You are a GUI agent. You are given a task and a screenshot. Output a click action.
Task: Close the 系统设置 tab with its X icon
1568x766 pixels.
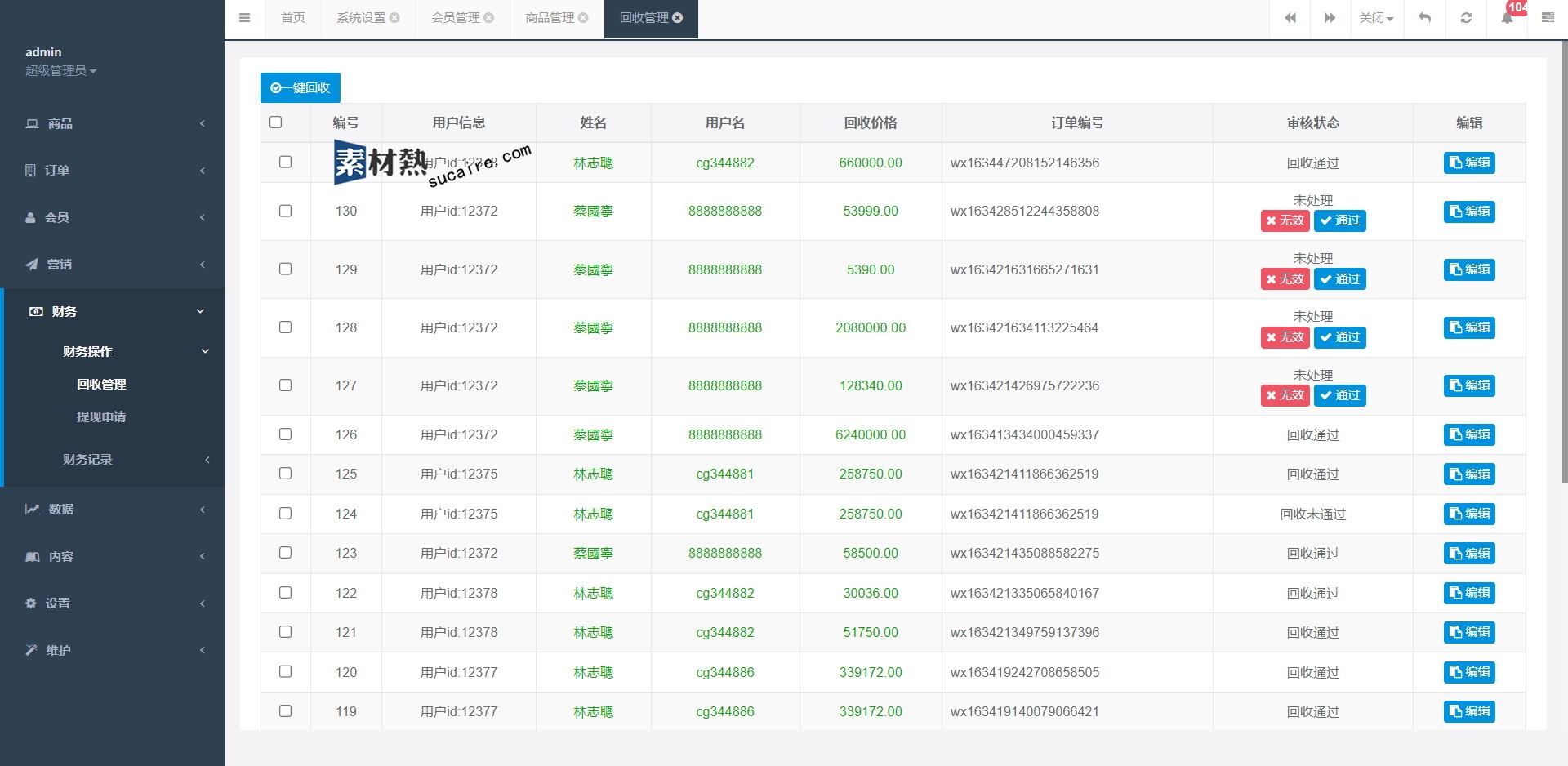coord(395,18)
